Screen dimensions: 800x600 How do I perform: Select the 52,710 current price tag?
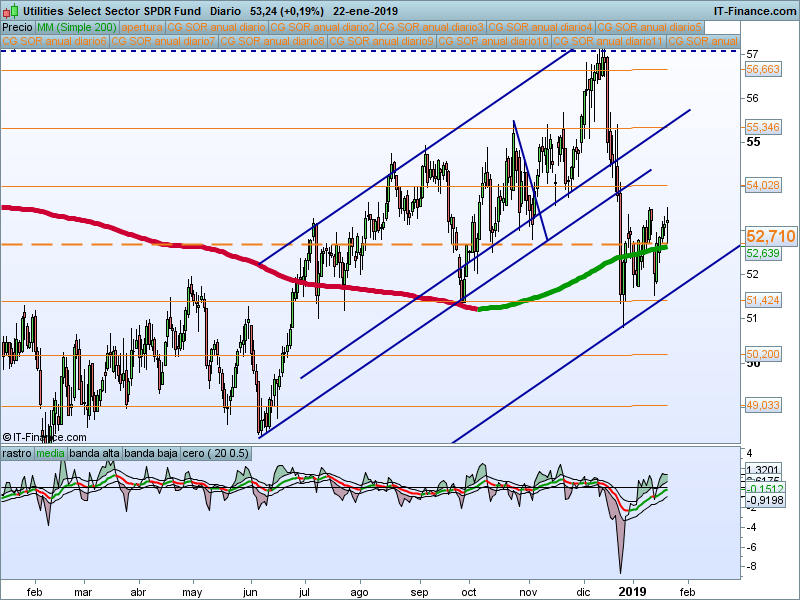tap(770, 236)
